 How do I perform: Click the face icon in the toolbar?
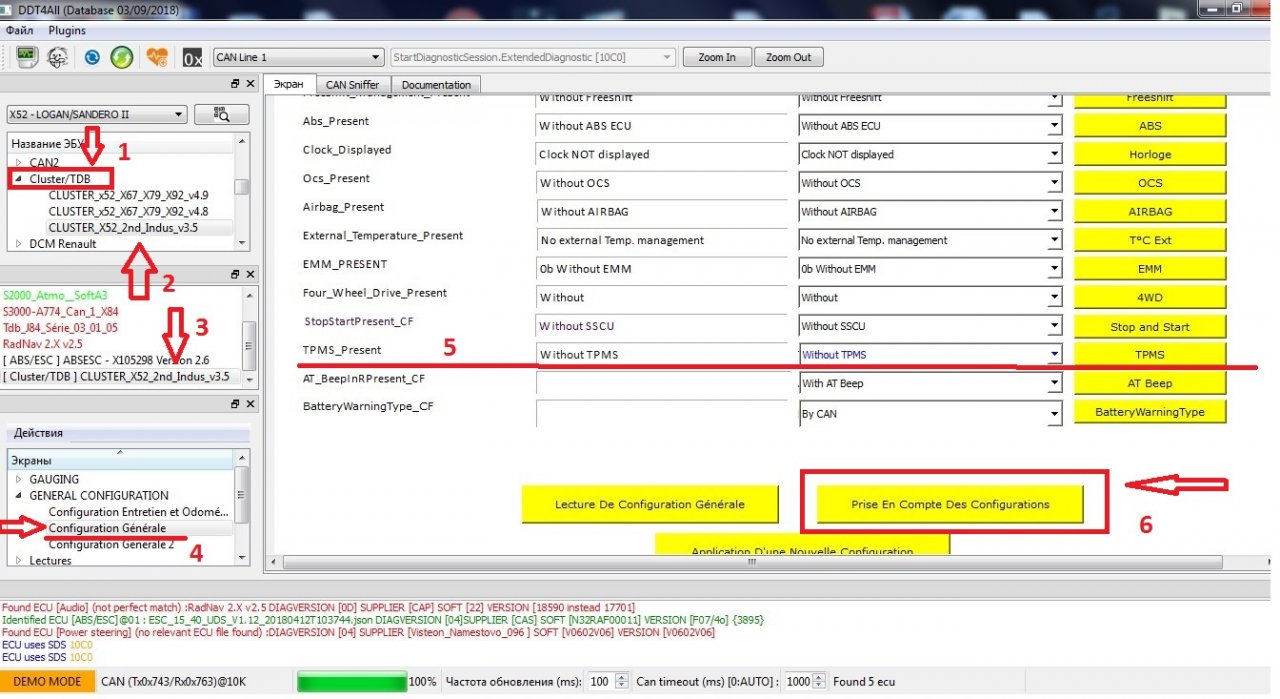tap(58, 57)
